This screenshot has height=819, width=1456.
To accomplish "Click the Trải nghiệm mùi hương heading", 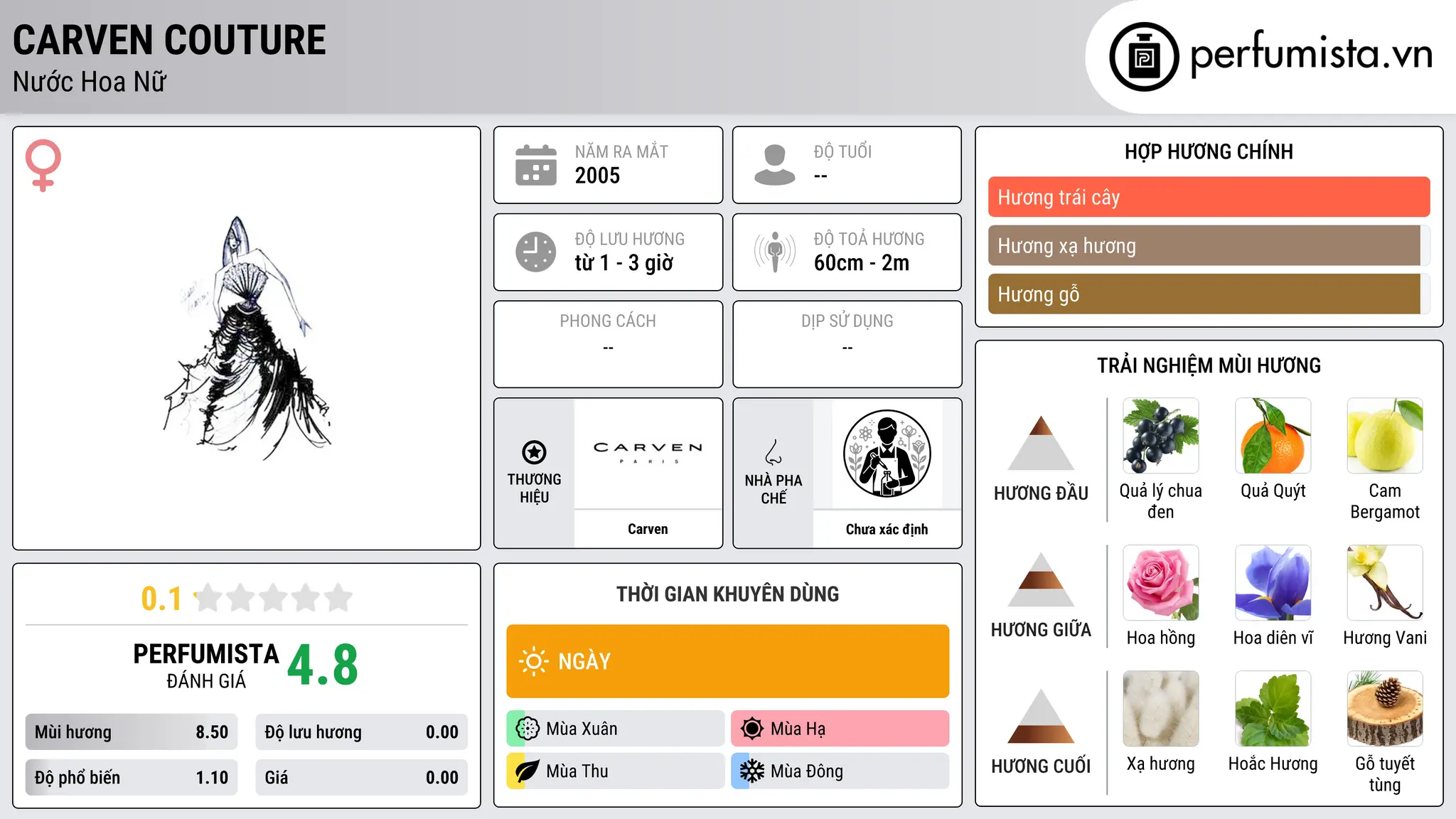I will click(1209, 365).
